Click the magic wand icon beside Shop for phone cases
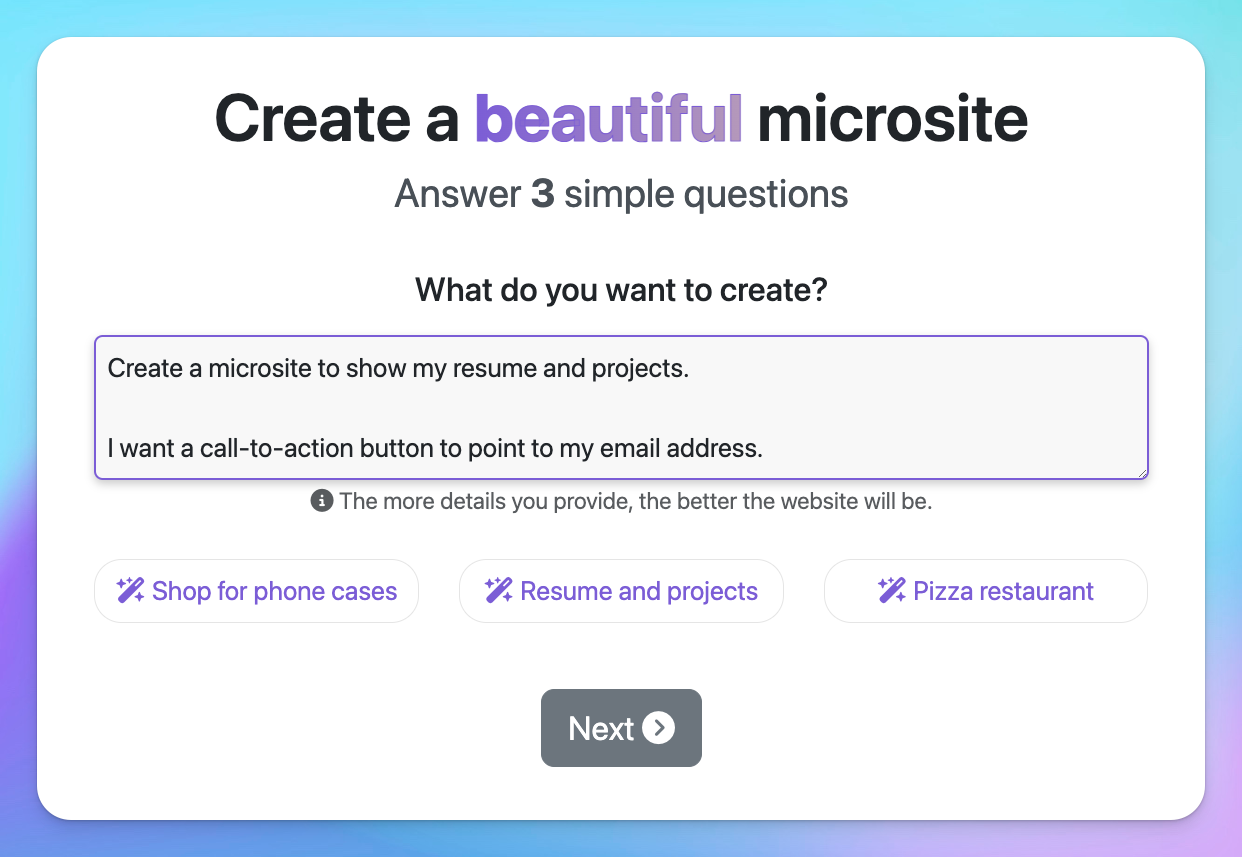The height and width of the screenshot is (857, 1242). click(130, 591)
